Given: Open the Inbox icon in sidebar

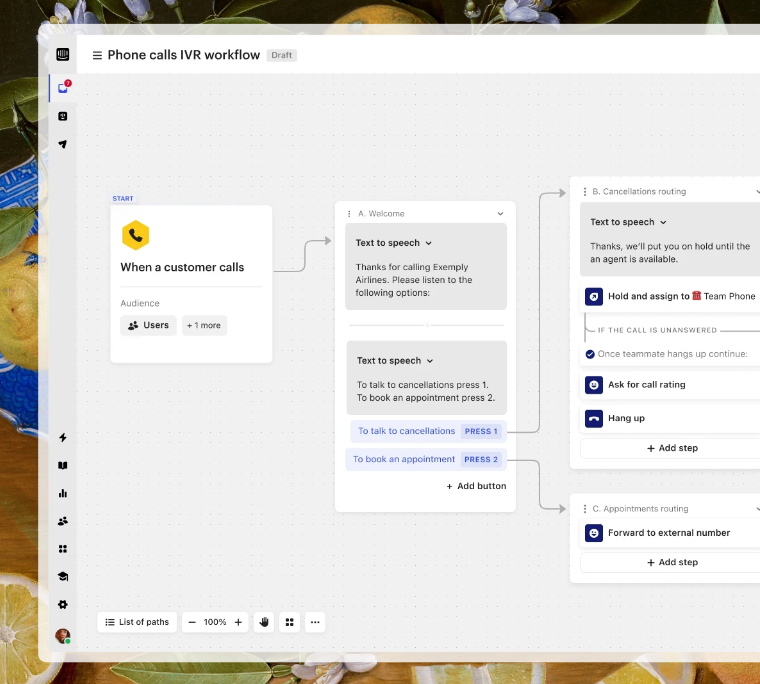Looking at the screenshot, I should 63,88.
